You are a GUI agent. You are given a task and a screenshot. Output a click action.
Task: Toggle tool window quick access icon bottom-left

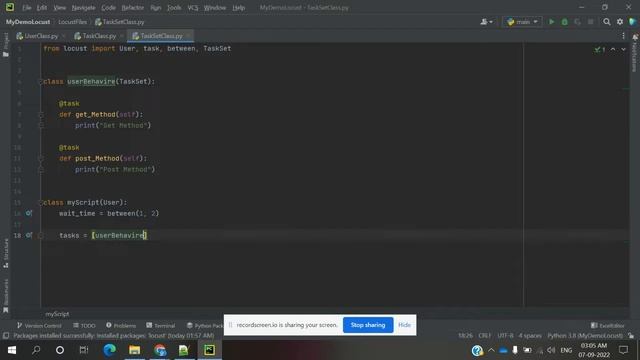tap(6, 336)
